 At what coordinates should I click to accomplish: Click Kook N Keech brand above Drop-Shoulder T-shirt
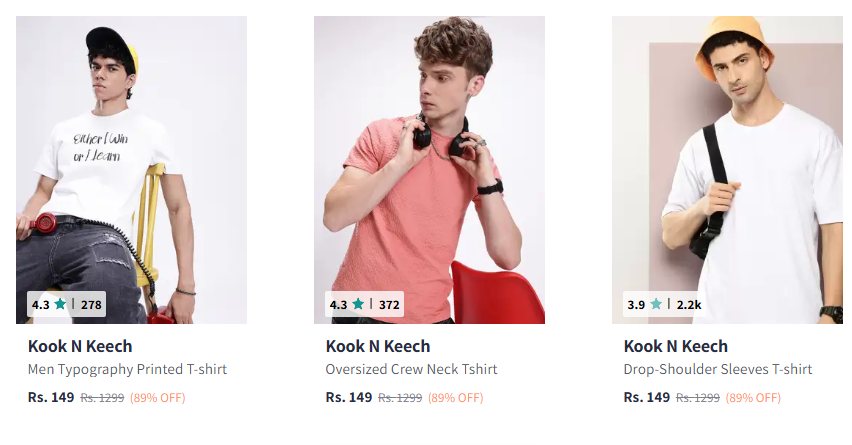[676, 346]
